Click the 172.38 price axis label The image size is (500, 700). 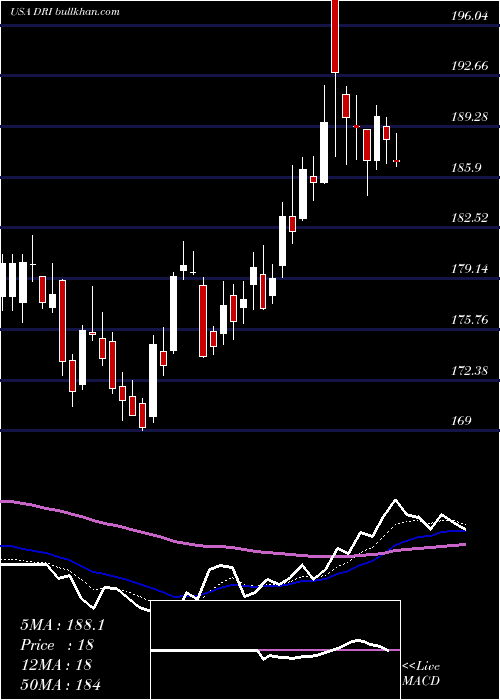tap(469, 371)
